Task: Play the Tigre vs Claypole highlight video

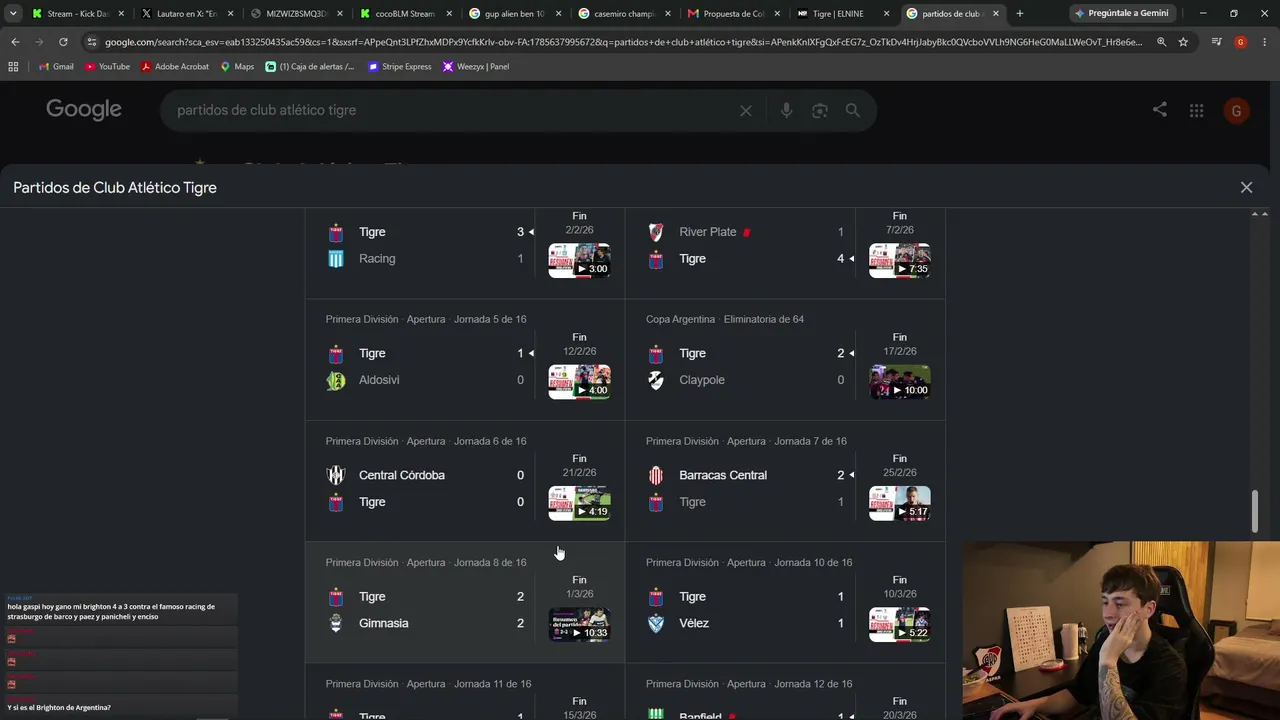Action: tap(900, 382)
